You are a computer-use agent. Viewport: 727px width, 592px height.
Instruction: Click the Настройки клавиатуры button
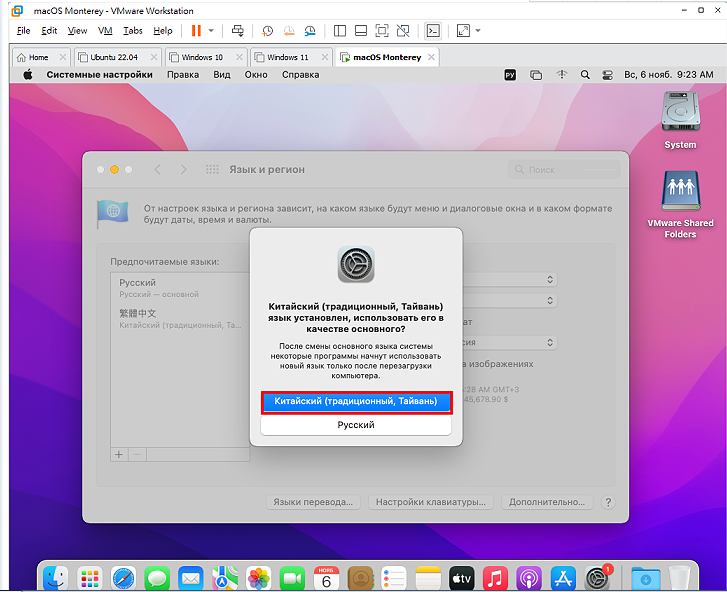tap(431, 502)
